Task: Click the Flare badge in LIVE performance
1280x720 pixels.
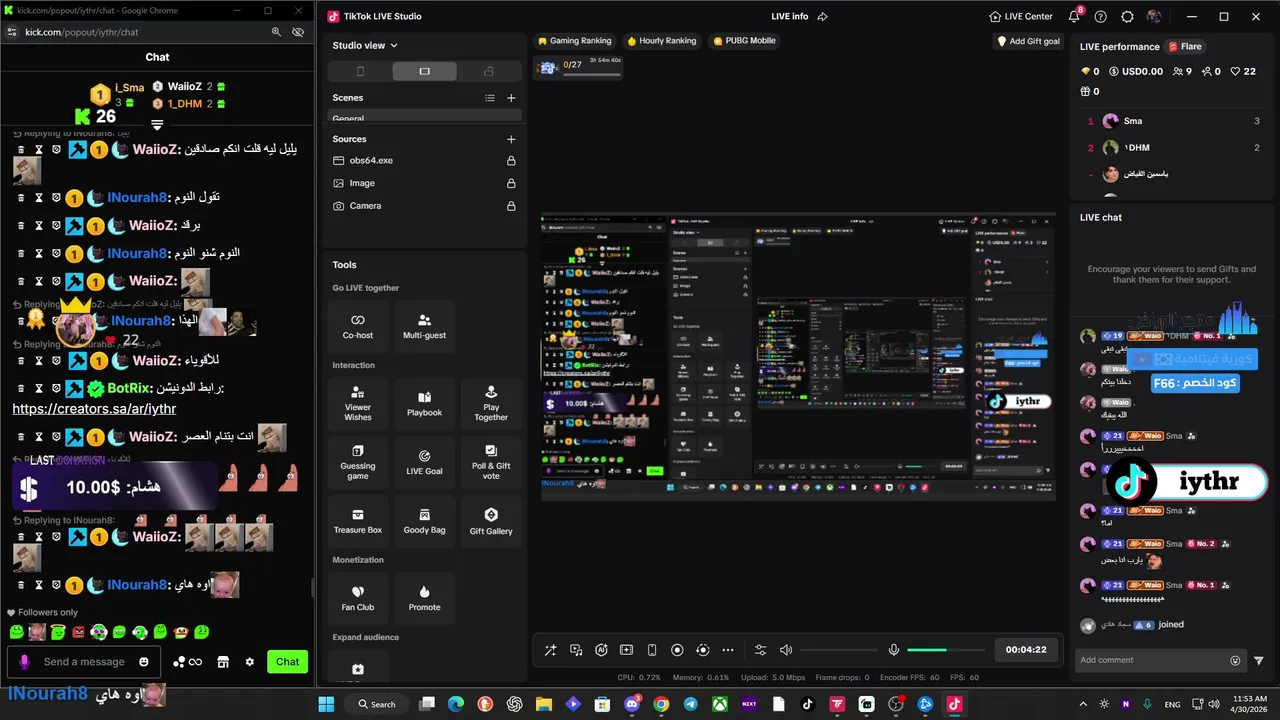Action: point(1185,46)
